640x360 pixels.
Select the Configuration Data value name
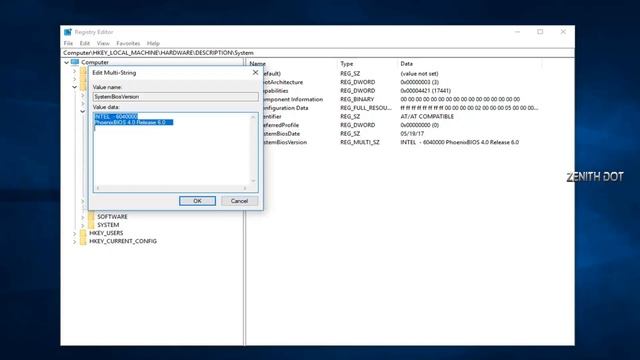tap(286, 108)
